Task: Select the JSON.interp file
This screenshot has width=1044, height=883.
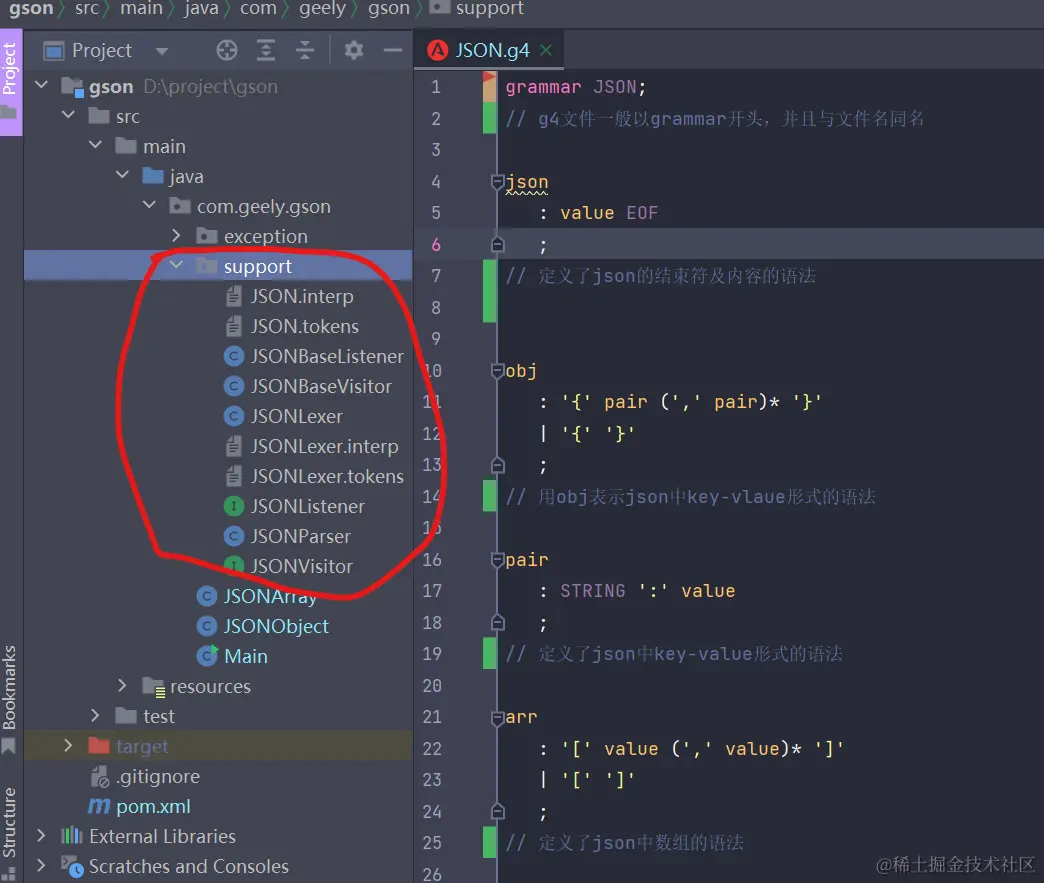Action: tap(302, 296)
